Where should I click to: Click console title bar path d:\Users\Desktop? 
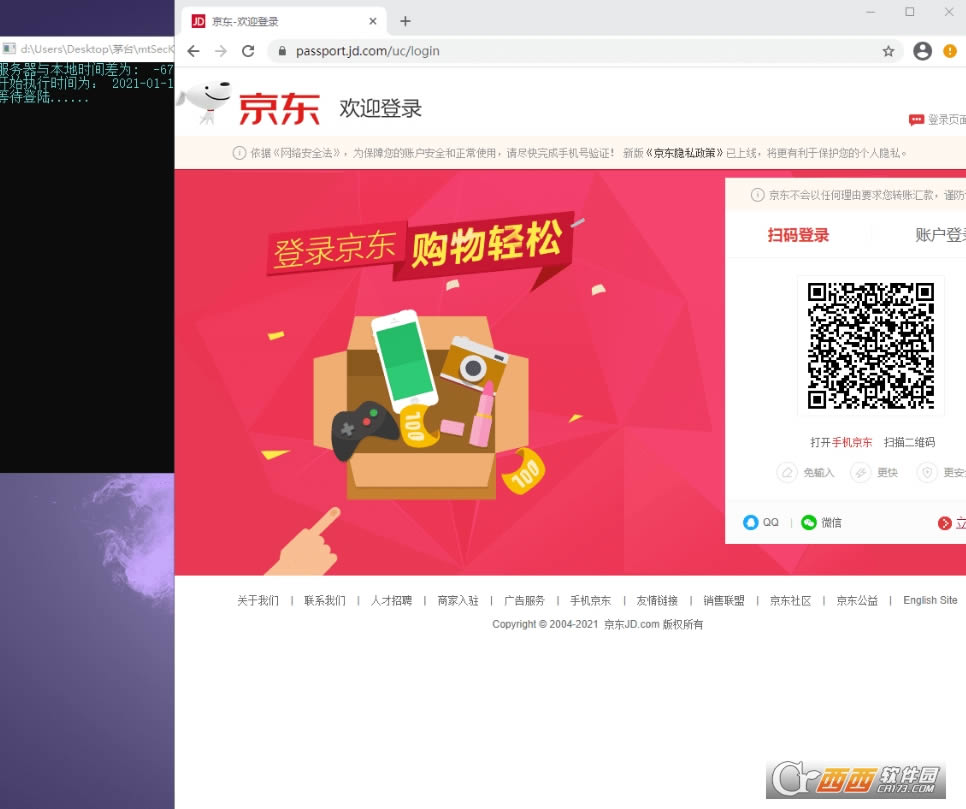click(97, 49)
